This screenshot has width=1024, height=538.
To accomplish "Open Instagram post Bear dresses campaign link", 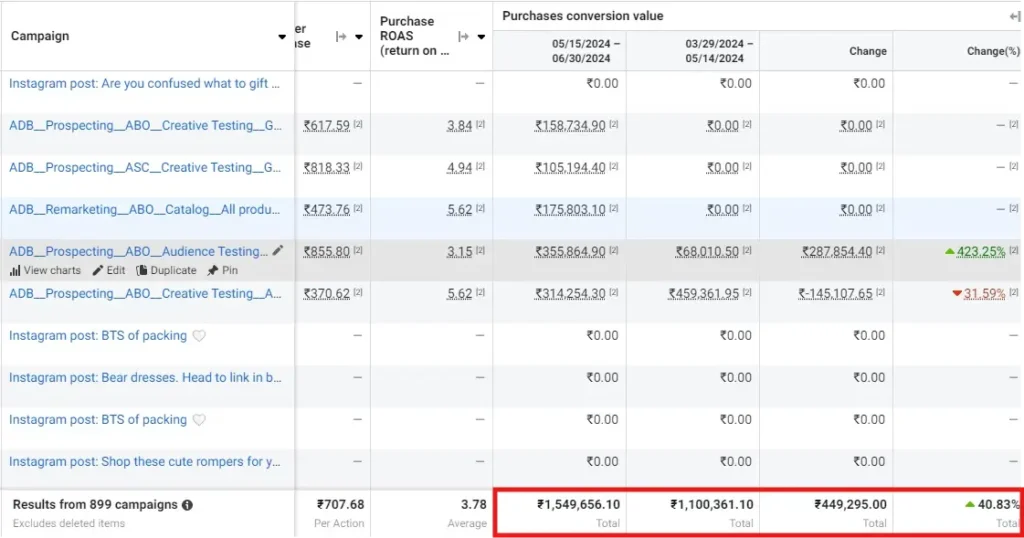I will pyautogui.click(x=145, y=378).
